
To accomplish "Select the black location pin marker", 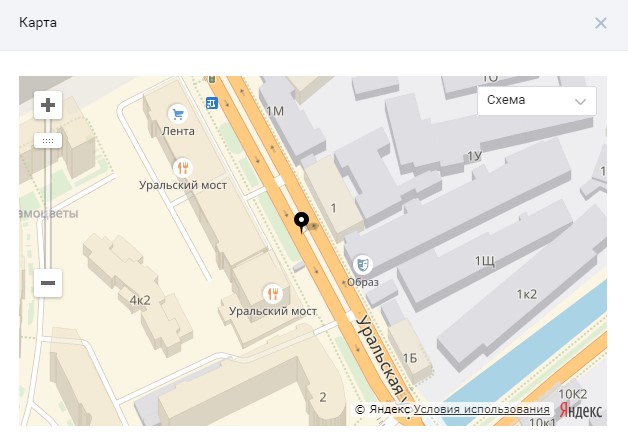I will tap(302, 221).
